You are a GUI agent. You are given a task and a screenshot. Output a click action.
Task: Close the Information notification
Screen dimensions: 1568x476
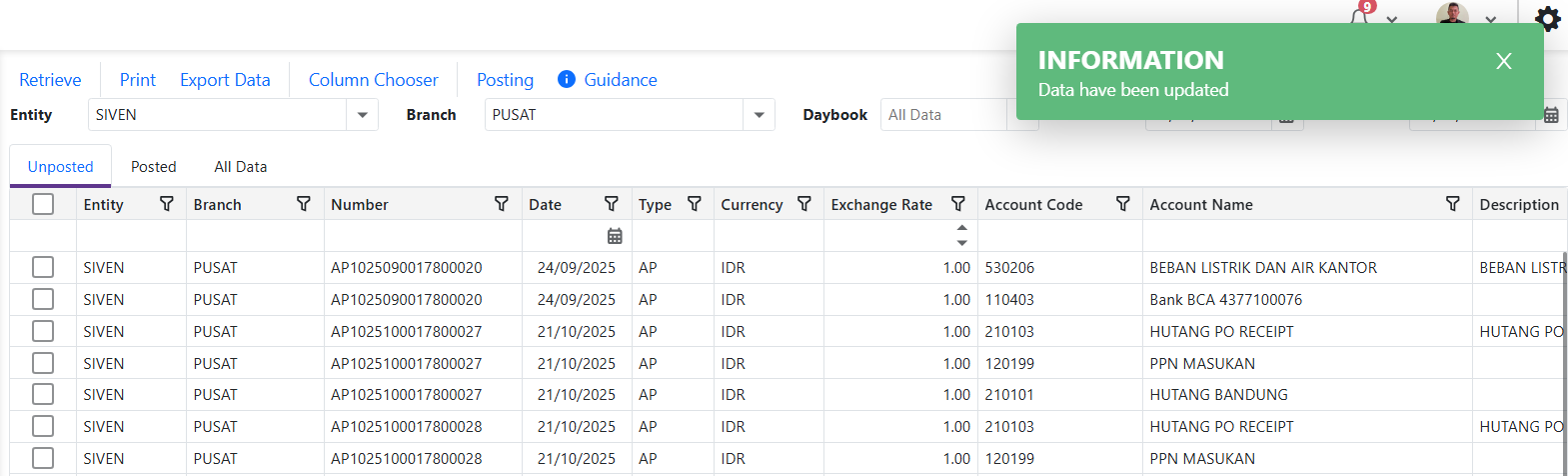point(1503,61)
